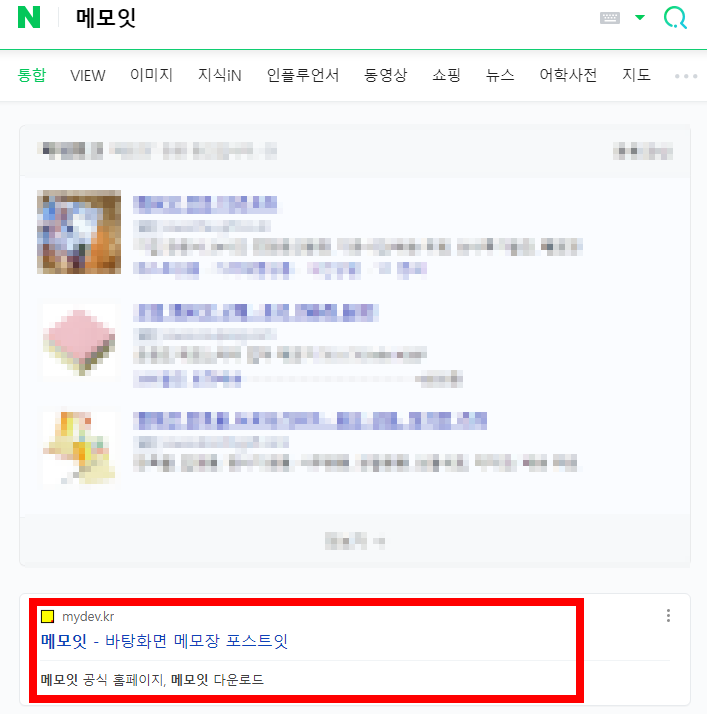This screenshot has width=707, height=714.
Task: Expand more tabs with the three-dot icon
Action: click(x=686, y=76)
